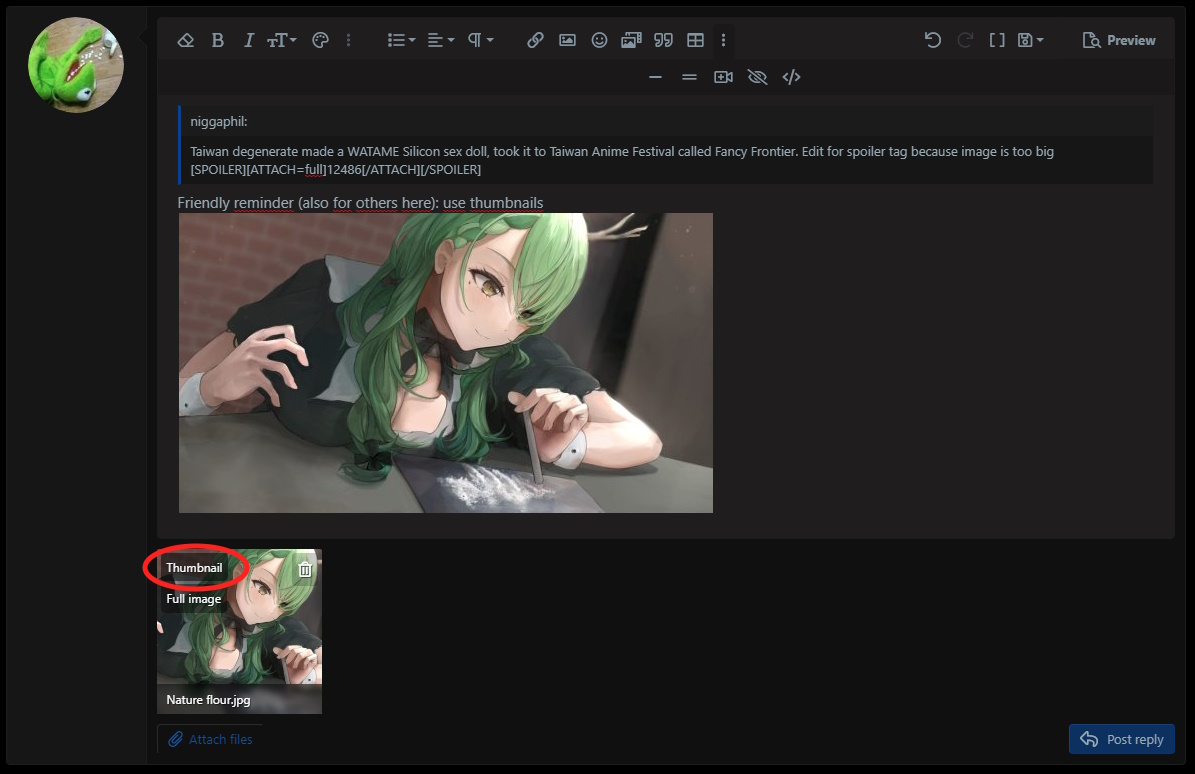Screen dimensions: 1195x774
Task: Delete the Nature flour.jpg attachment
Action: point(305,569)
